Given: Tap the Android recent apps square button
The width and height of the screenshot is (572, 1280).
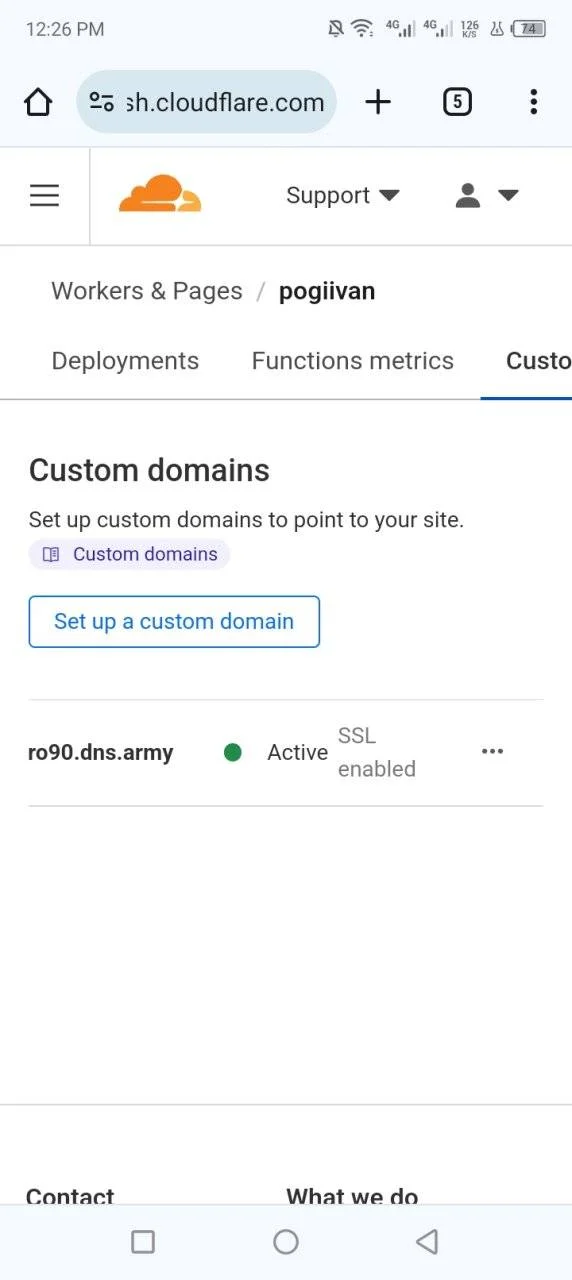Looking at the screenshot, I should click(x=143, y=1242).
